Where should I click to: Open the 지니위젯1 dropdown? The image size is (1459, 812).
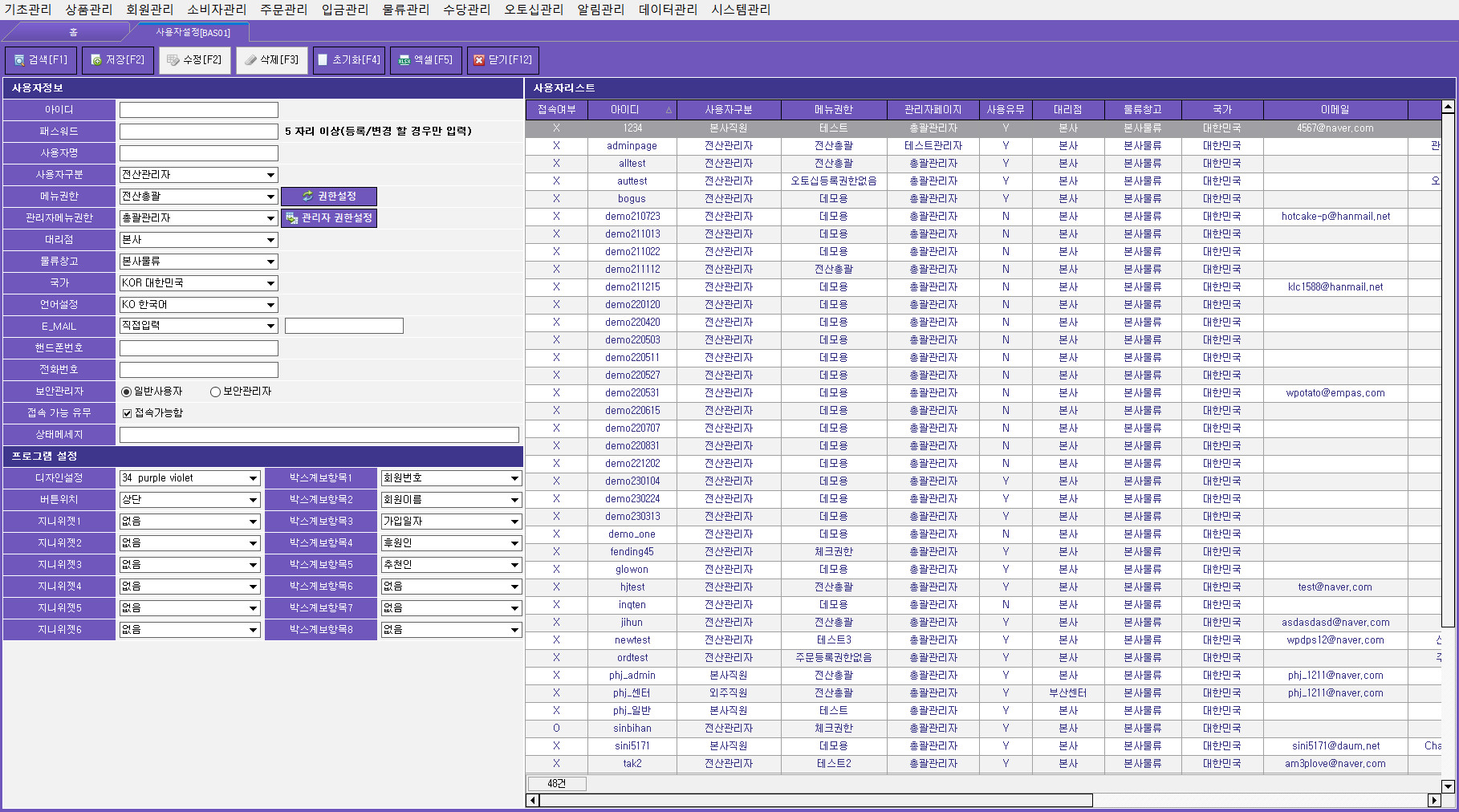pyautogui.click(x=253, y=522)
